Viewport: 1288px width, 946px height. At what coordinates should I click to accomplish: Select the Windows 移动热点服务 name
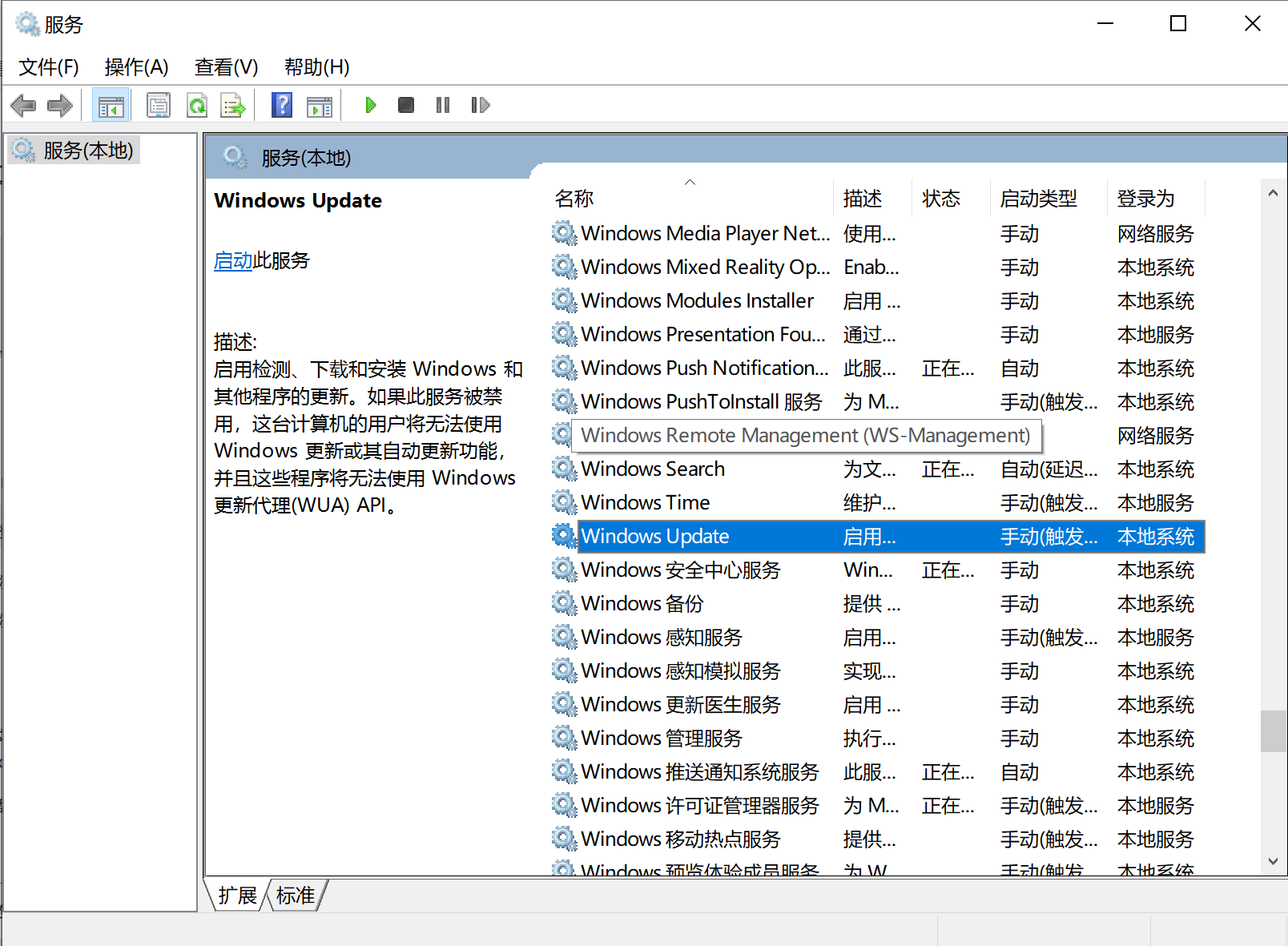(681, 839)
